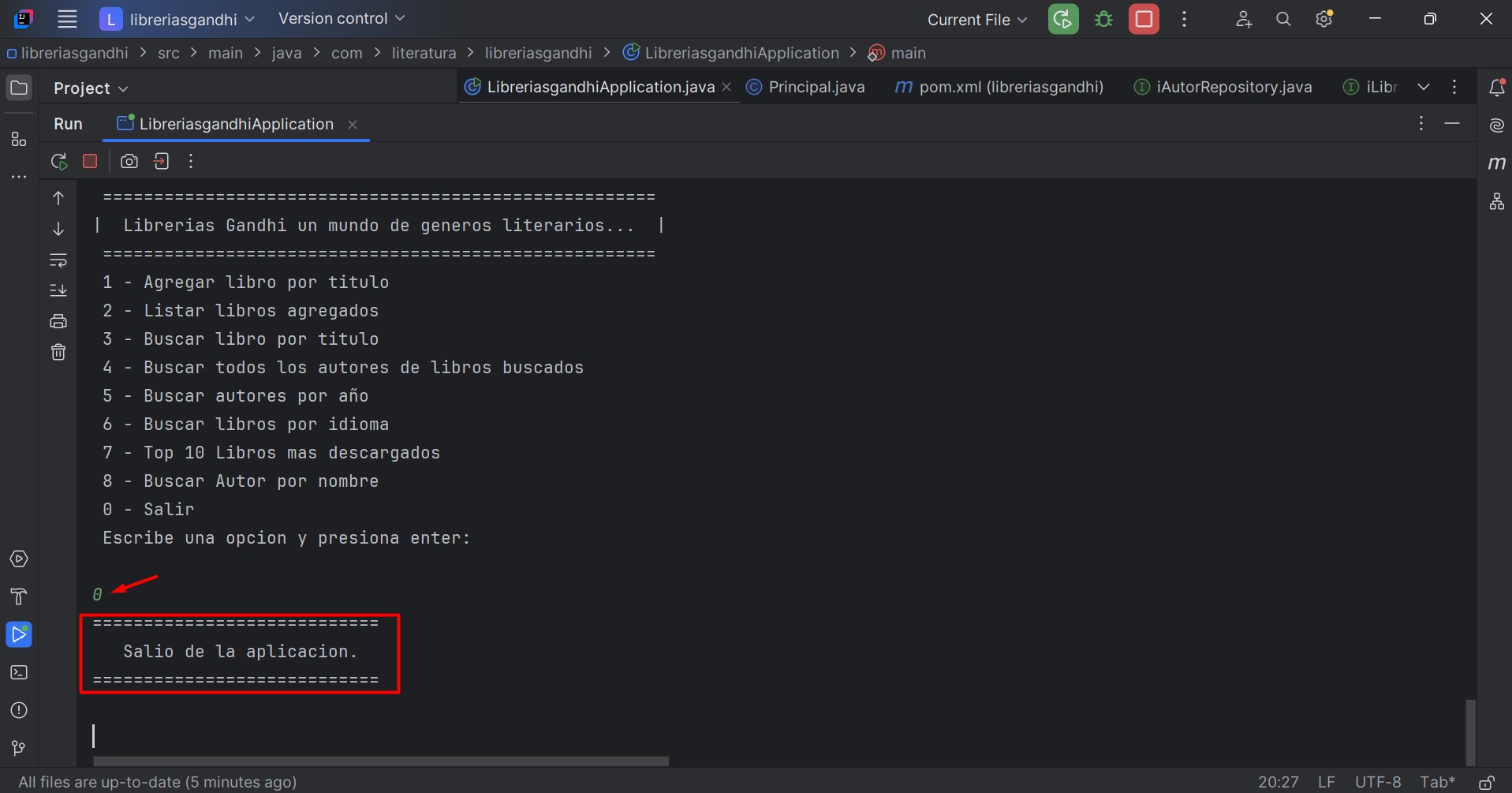This screenshot has height=793, width=1512.
Task: Open AI Assistant spiral icon
Action: click(x=1496, y=125)
